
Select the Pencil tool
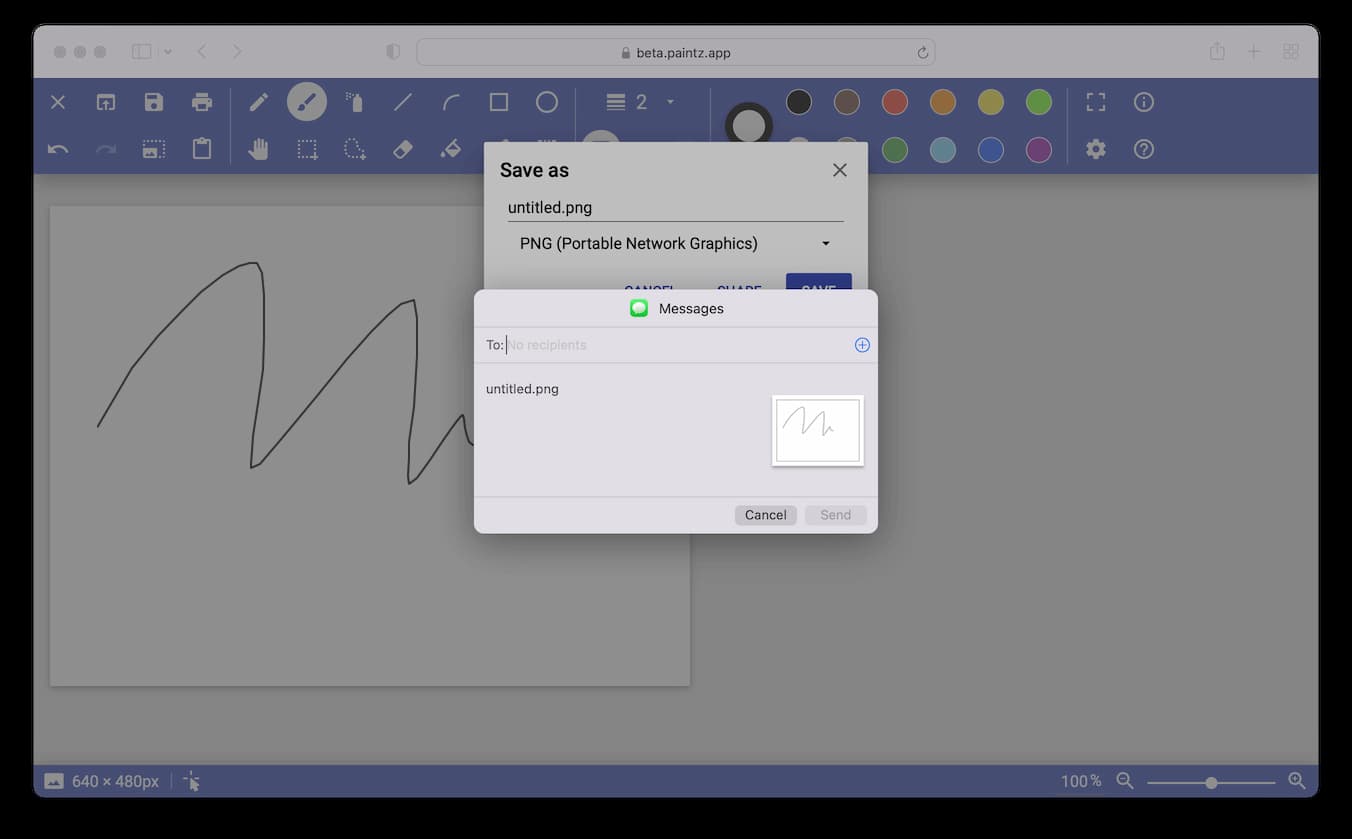coord(258,102)
